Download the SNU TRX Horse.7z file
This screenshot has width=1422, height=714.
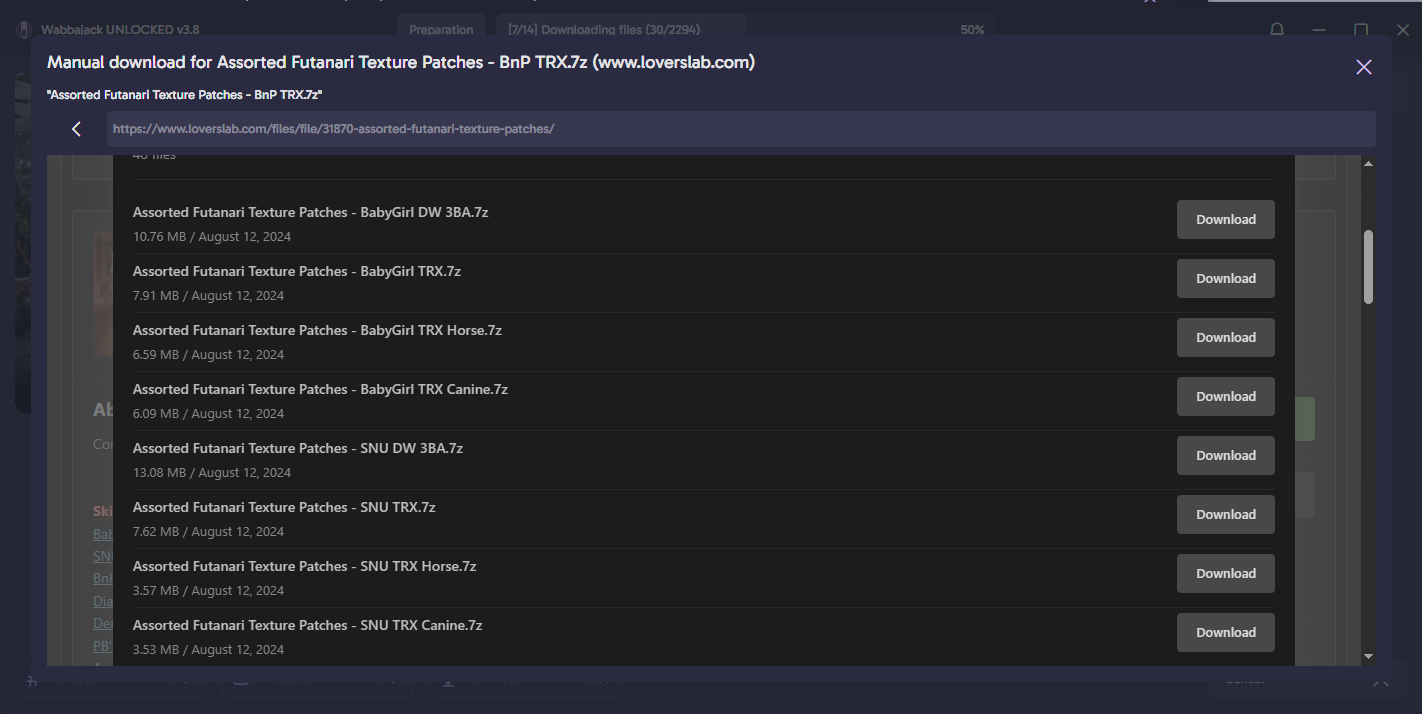click(x=1225, y=573)
